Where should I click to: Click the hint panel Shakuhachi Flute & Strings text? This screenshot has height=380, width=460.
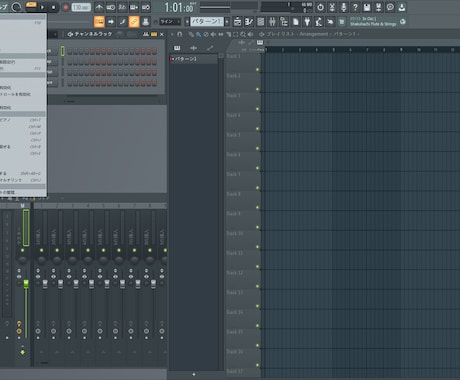pyautogui.click(x=373, y=24)
